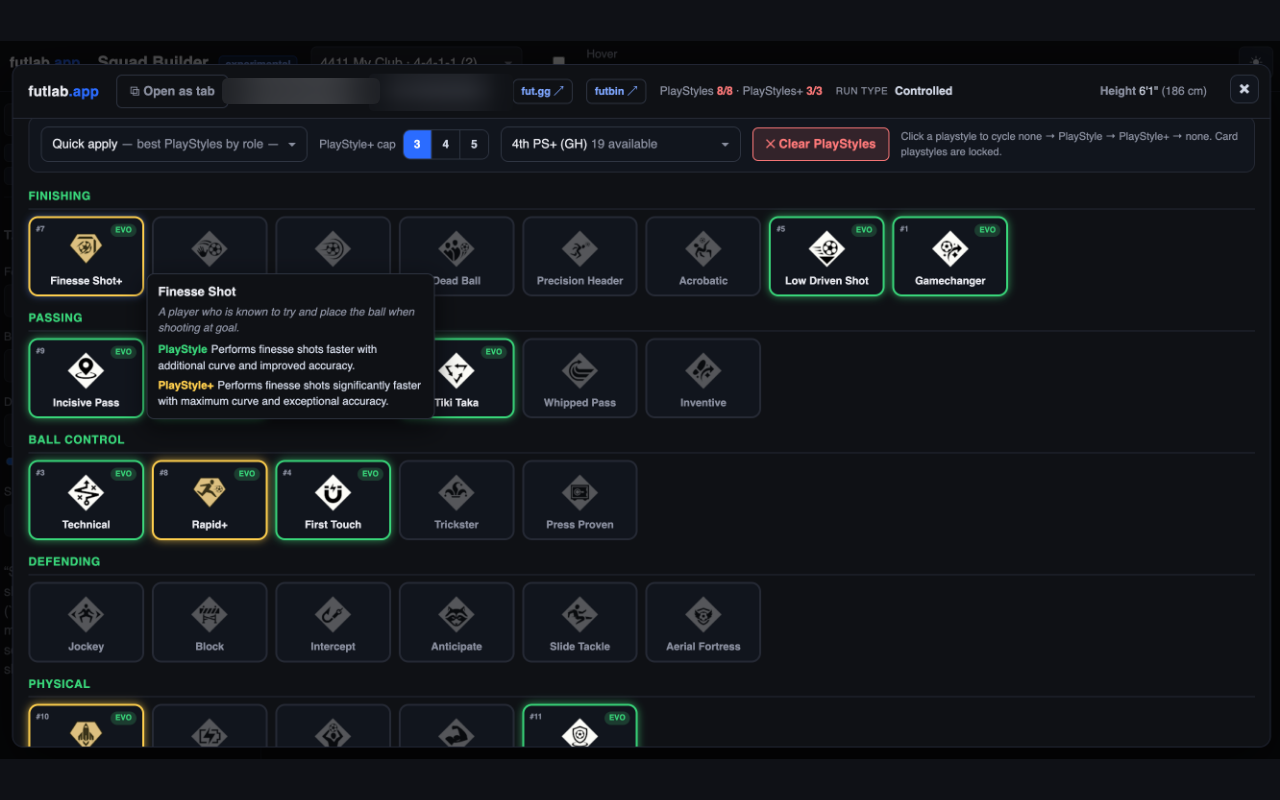Select the Jockey defending playstyle
The width and height of the screenshot is (1280, 800).
coord(86,622)
